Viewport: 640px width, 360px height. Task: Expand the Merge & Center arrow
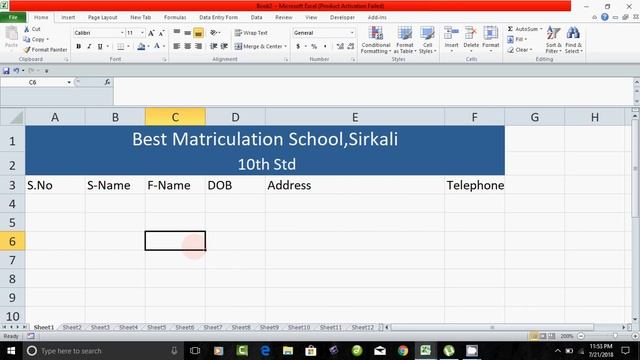click(285, 47)
